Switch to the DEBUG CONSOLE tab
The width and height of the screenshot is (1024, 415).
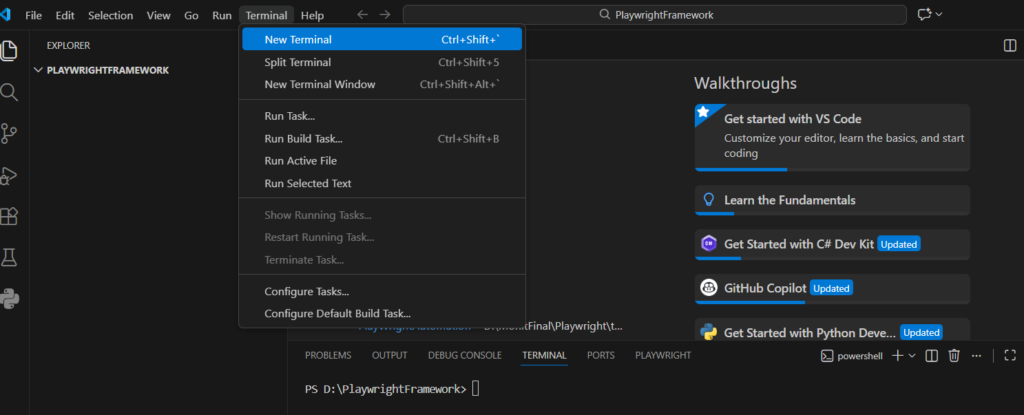click(464, 355)
